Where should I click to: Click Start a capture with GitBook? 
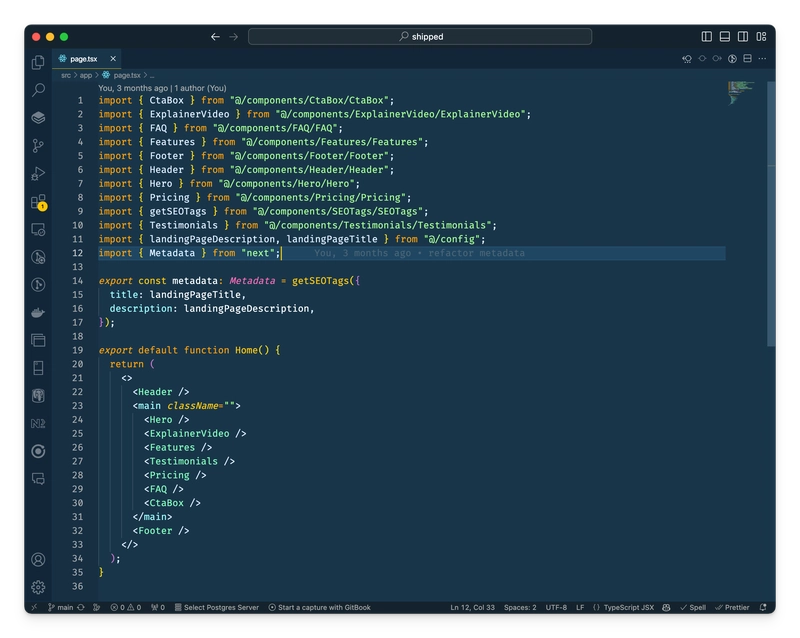(319, 607)
